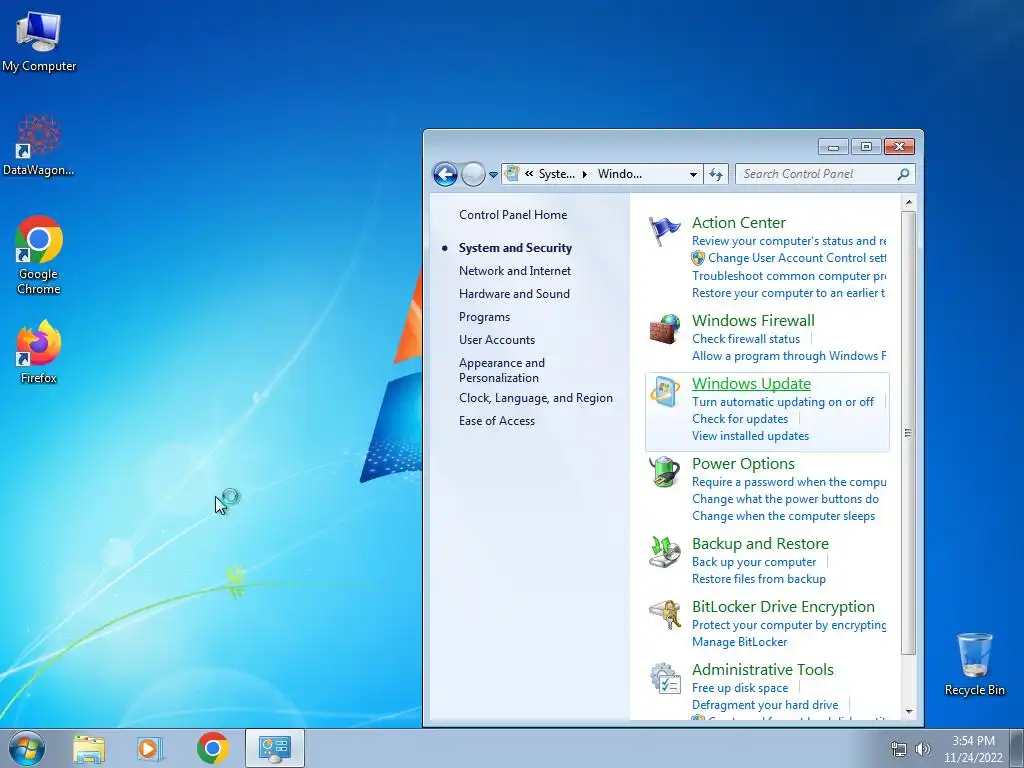Open the Recycle Bin on the desktop
This screenshot has height=768, width=1024.
(x=974, y=664)
